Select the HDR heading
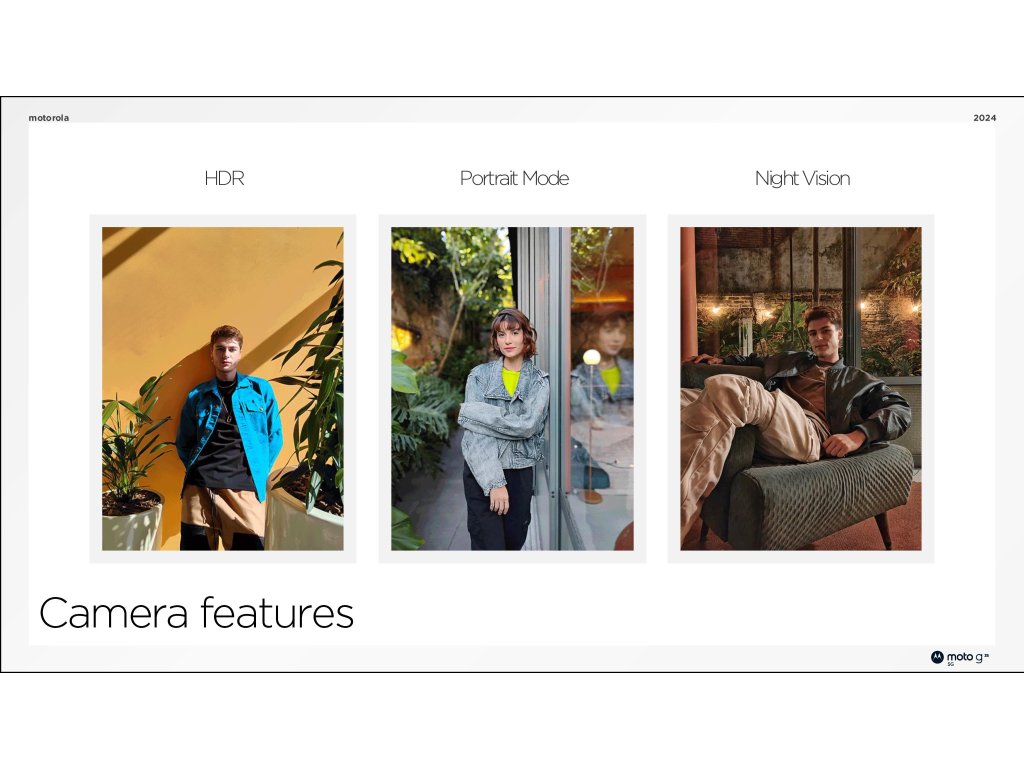Screen dimensions: 1024x768 tap(224, 178)
